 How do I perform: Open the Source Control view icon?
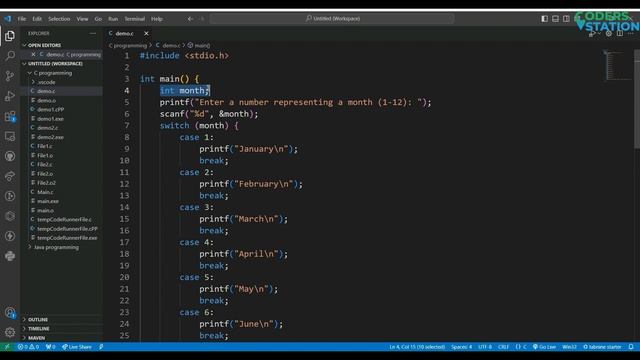pyautogui.click(x=10, y=76)
